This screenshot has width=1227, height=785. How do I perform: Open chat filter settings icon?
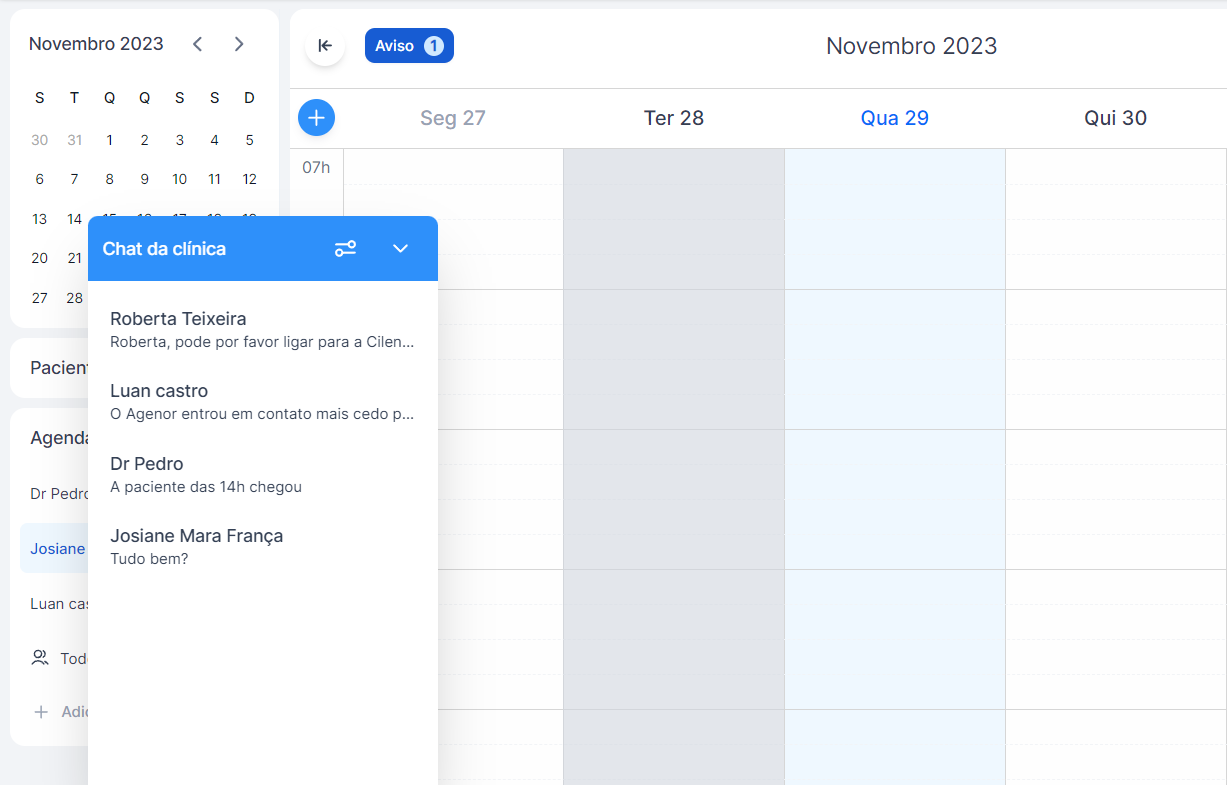click(345, 249)
